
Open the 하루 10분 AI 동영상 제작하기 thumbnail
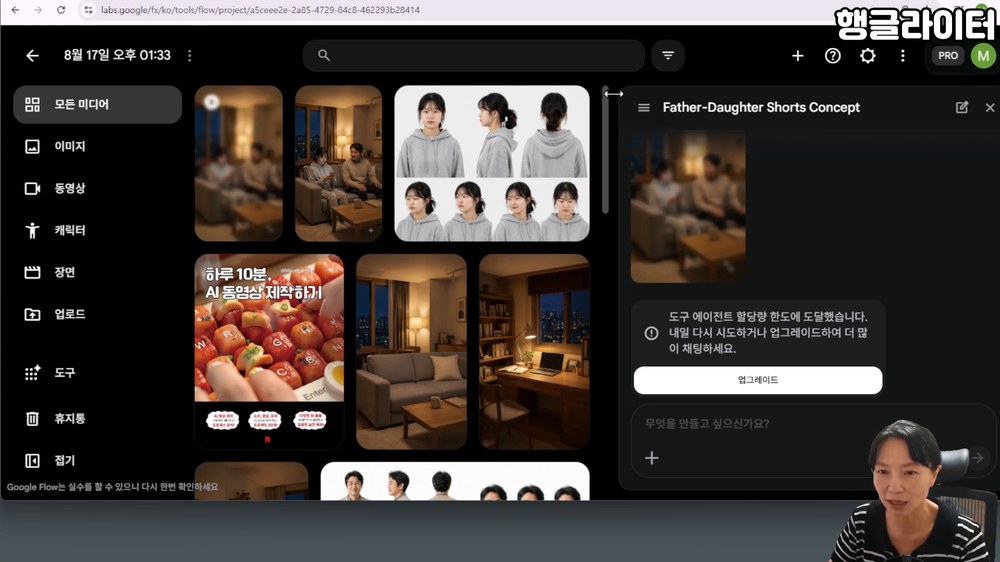pos(269,351)
